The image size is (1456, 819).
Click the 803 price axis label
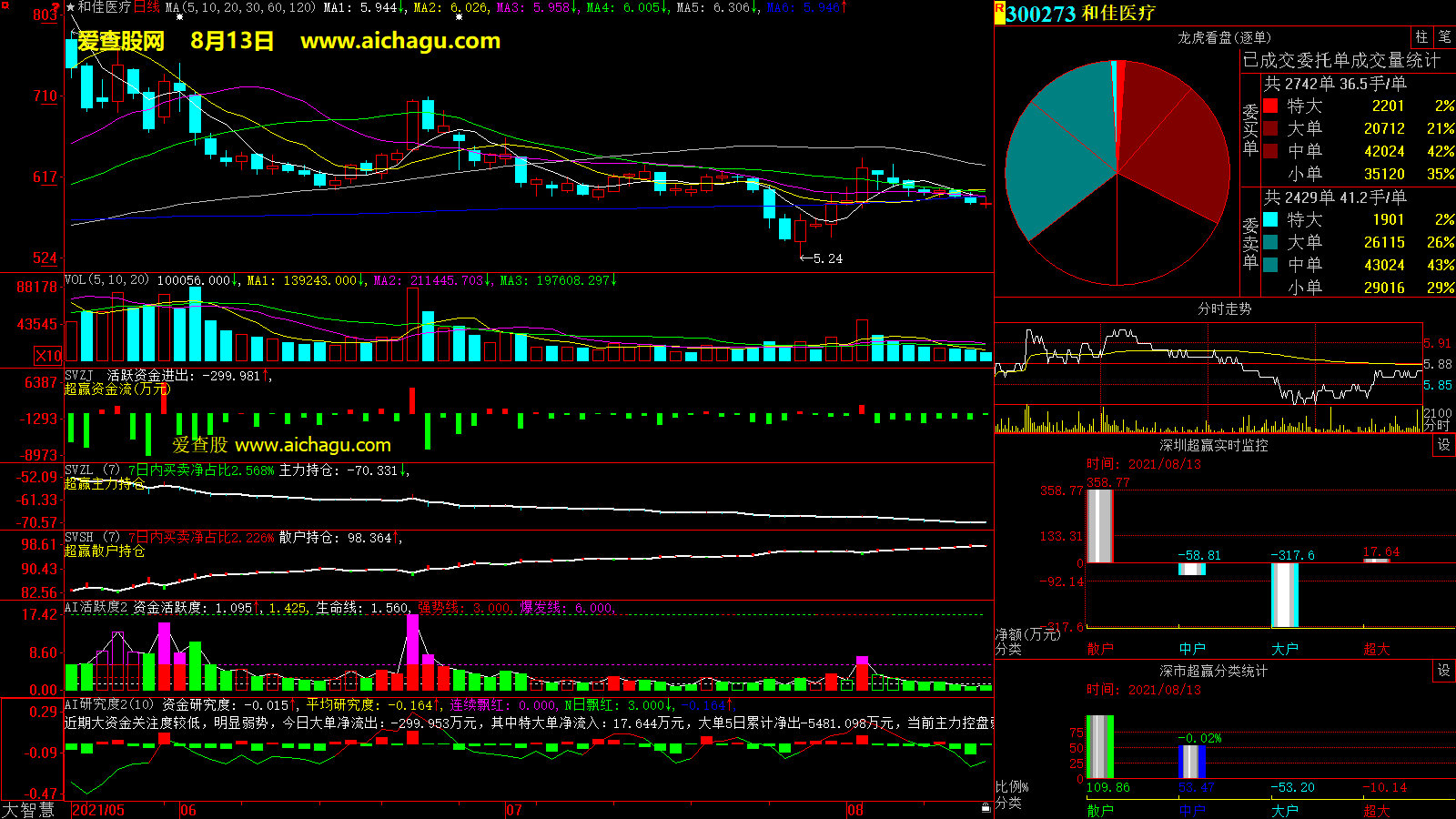tap(45, 15)
